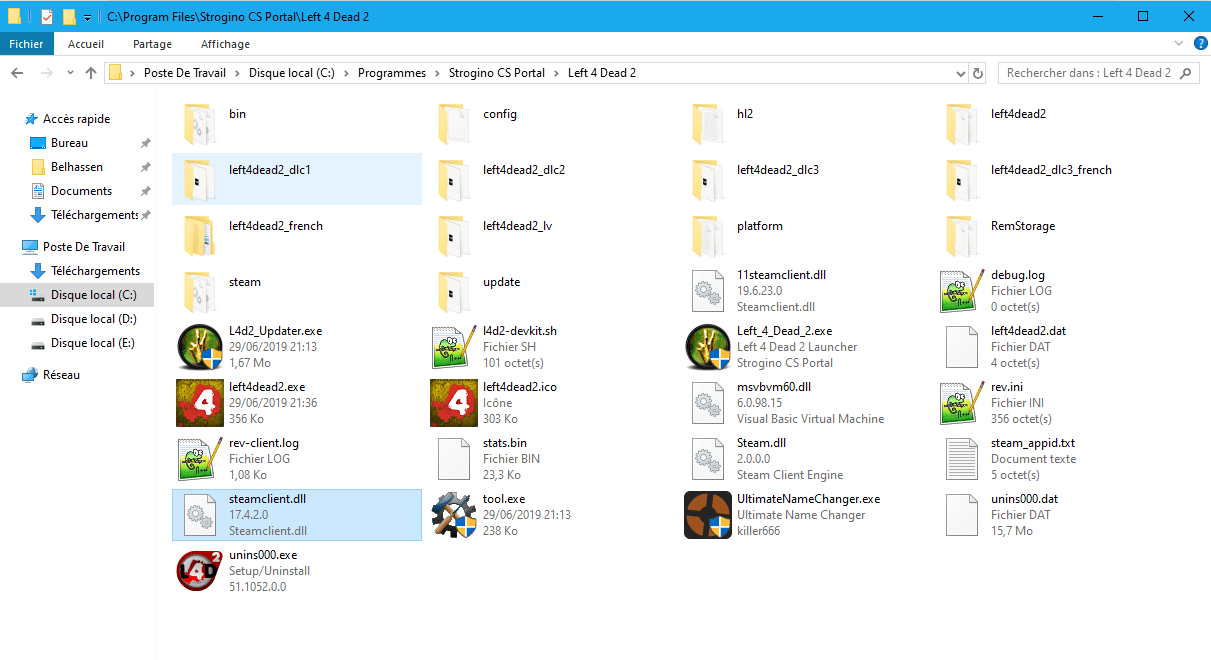The height and width of the screenshot is (660, 1211).
Task: Select the rev.ini file icon
Action: point(962,403)
